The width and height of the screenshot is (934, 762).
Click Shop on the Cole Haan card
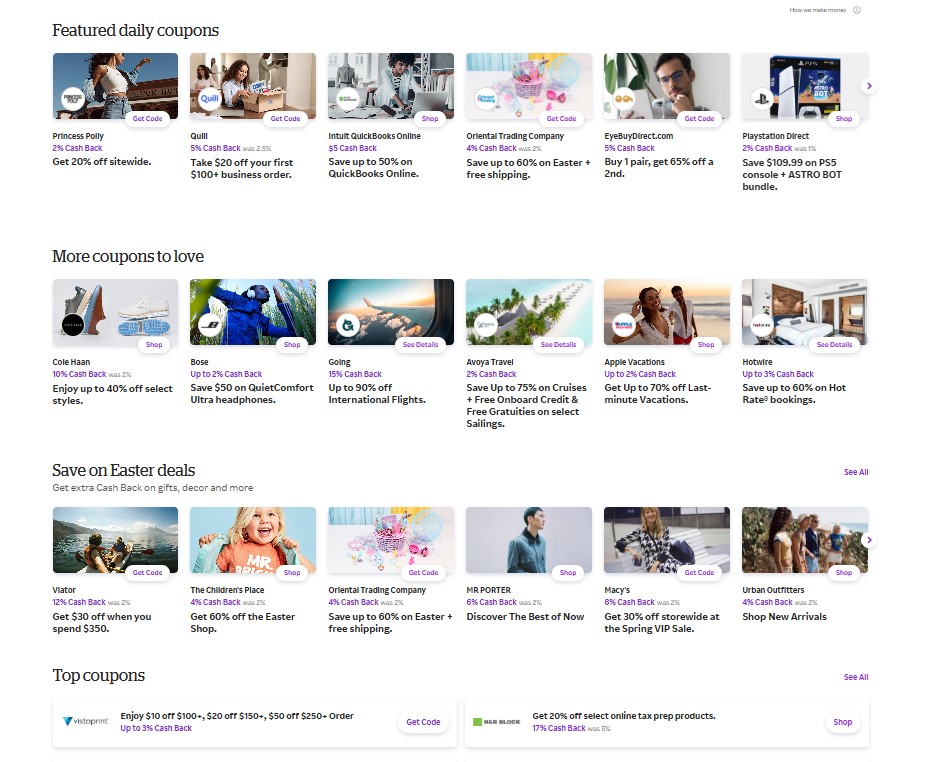point(154,344)
